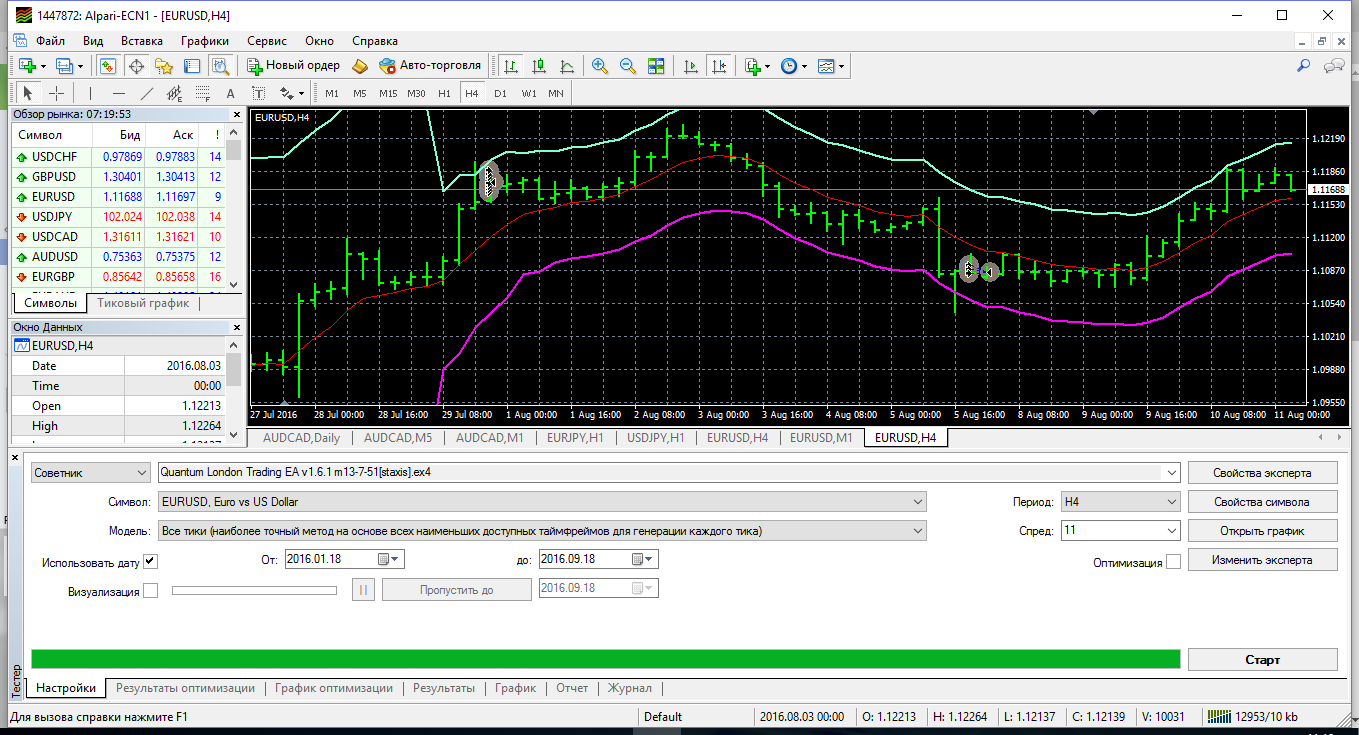
Task: Select the Fibonacci retracement tool
Action: pos(203,93)
